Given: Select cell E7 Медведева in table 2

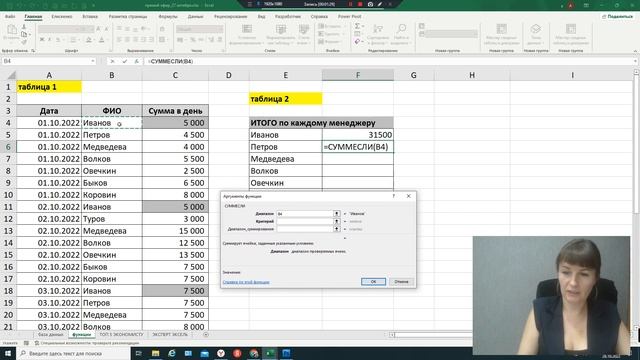Looking at the screenshot, I should 286,159.
